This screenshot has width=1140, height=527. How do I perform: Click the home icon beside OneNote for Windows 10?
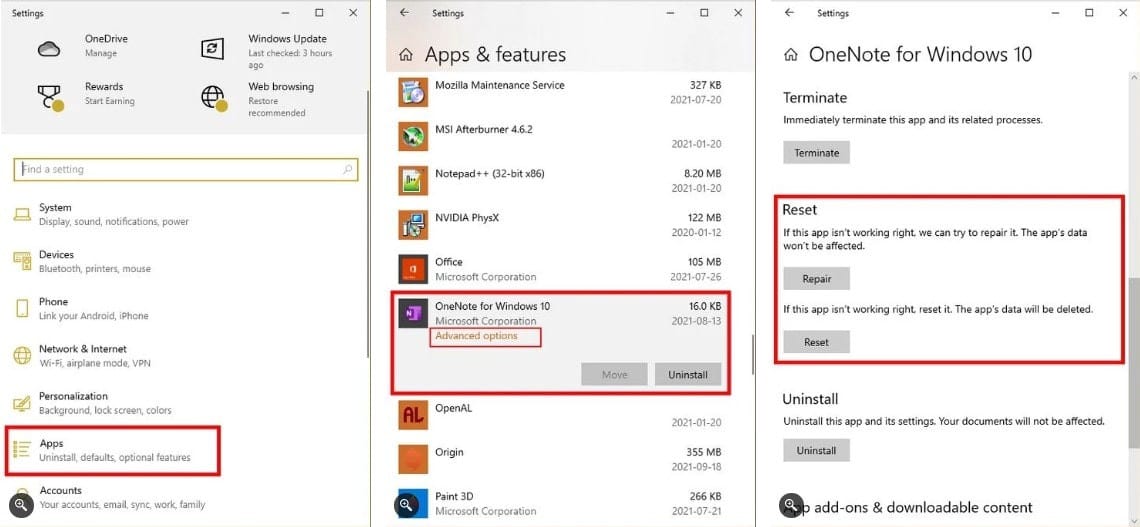pos(792,55)
